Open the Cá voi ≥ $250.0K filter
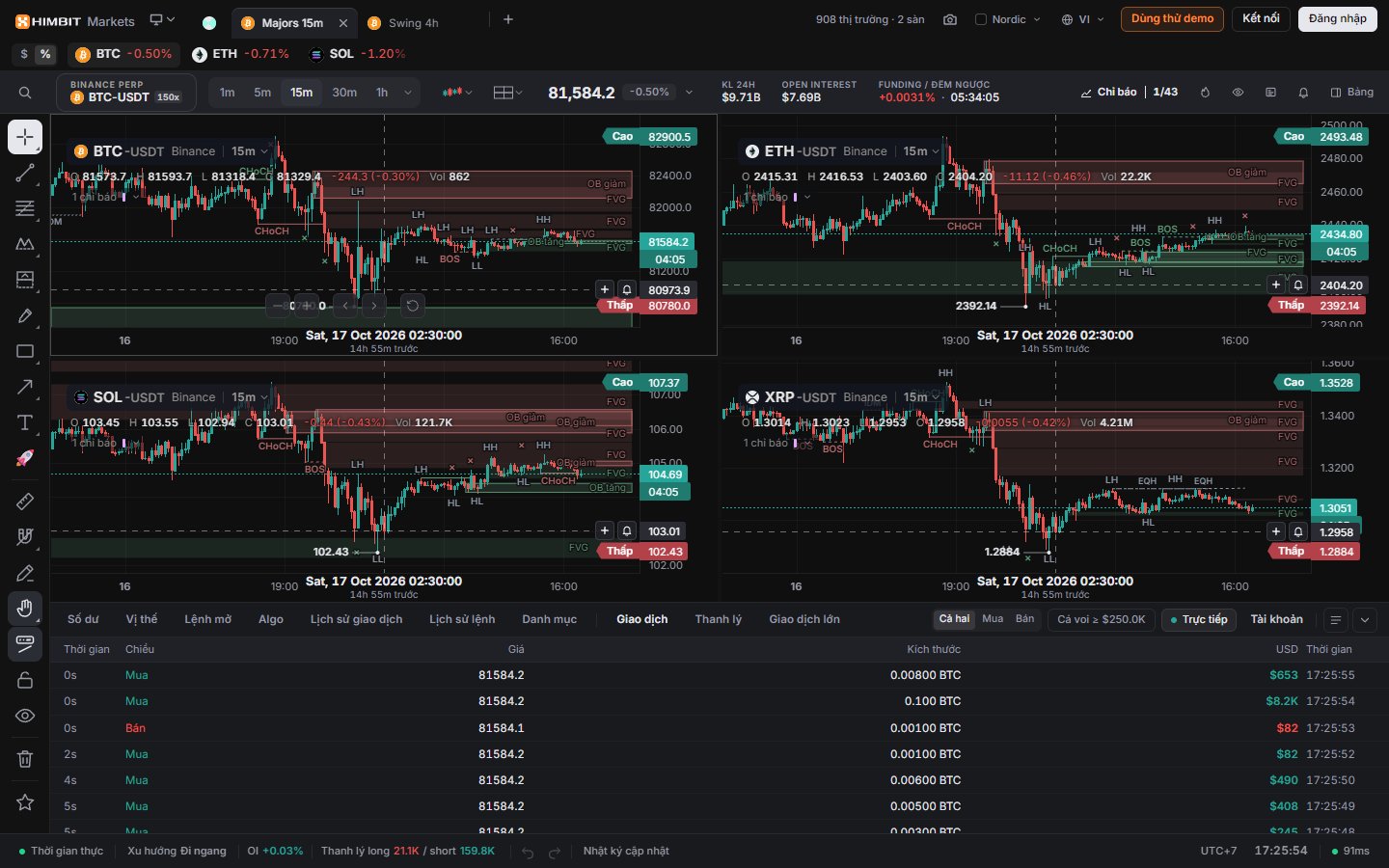The width and height of the screenshot is (1389, 868). coord(1102,619)
